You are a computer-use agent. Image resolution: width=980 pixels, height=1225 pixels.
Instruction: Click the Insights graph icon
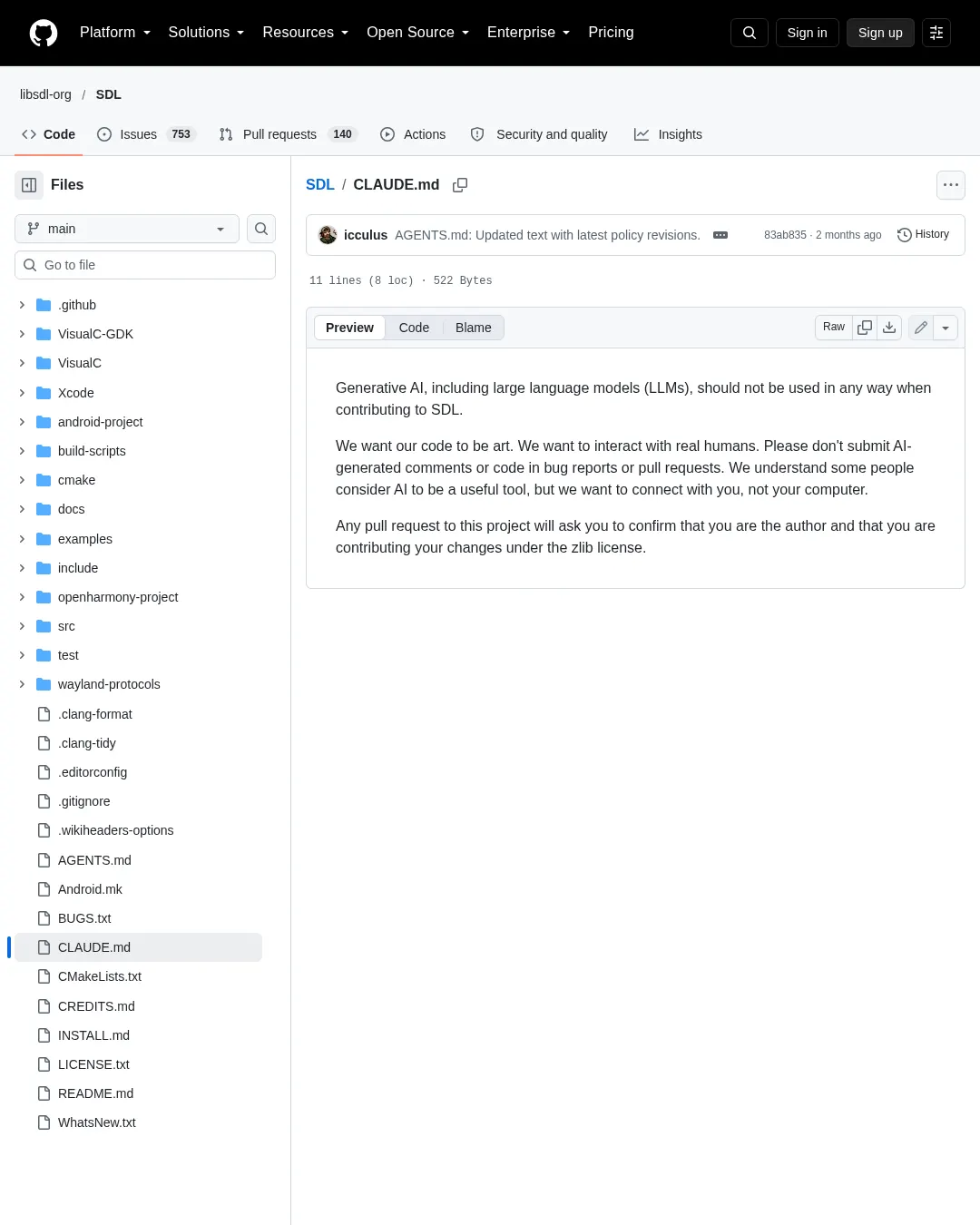(x=642, y=134)
